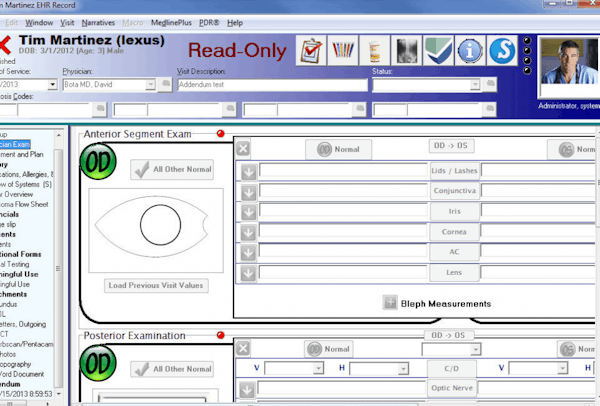The image size is (600, 406).
Task: Open the colored pencils drawing icon
Action: [343, 50]
